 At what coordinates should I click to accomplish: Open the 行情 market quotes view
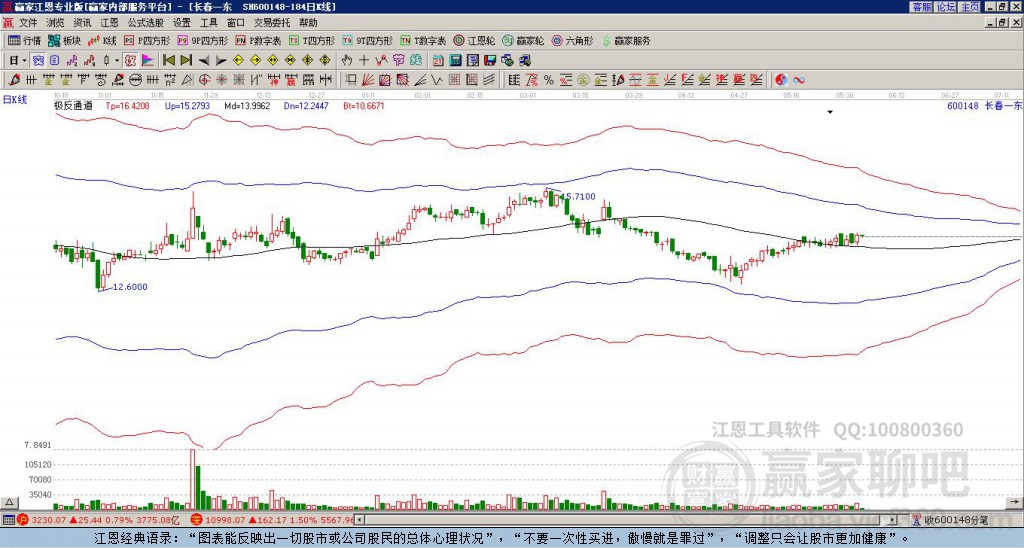[24, 40]
